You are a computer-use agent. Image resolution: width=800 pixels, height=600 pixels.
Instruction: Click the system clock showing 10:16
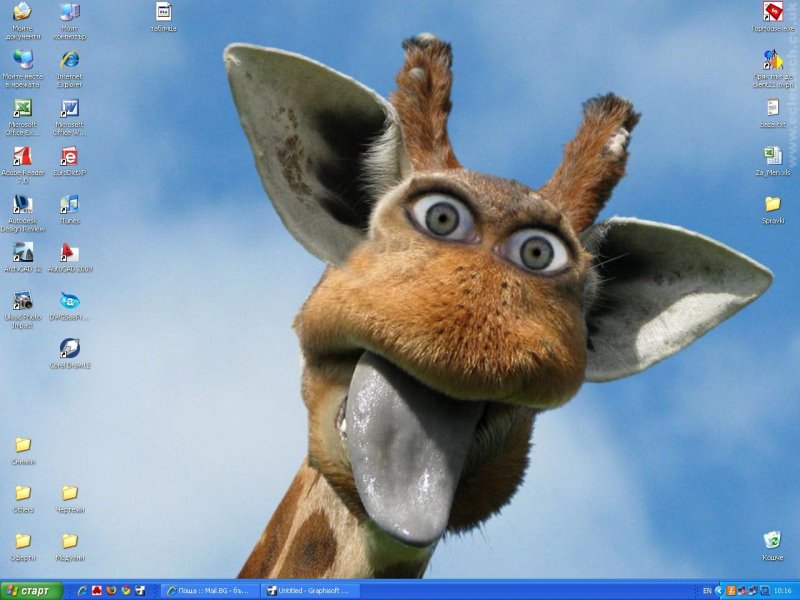point(782,591)
